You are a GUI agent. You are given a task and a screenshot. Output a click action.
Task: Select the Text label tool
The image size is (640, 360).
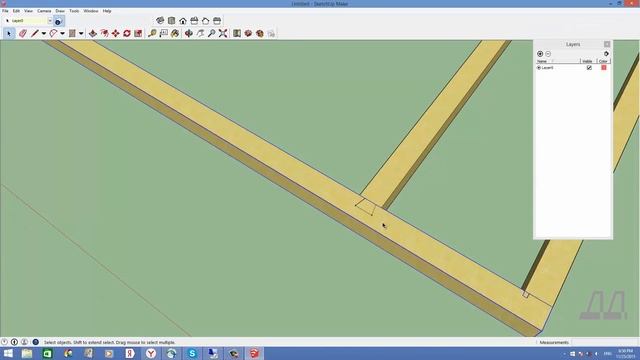(x=164, y=33)
